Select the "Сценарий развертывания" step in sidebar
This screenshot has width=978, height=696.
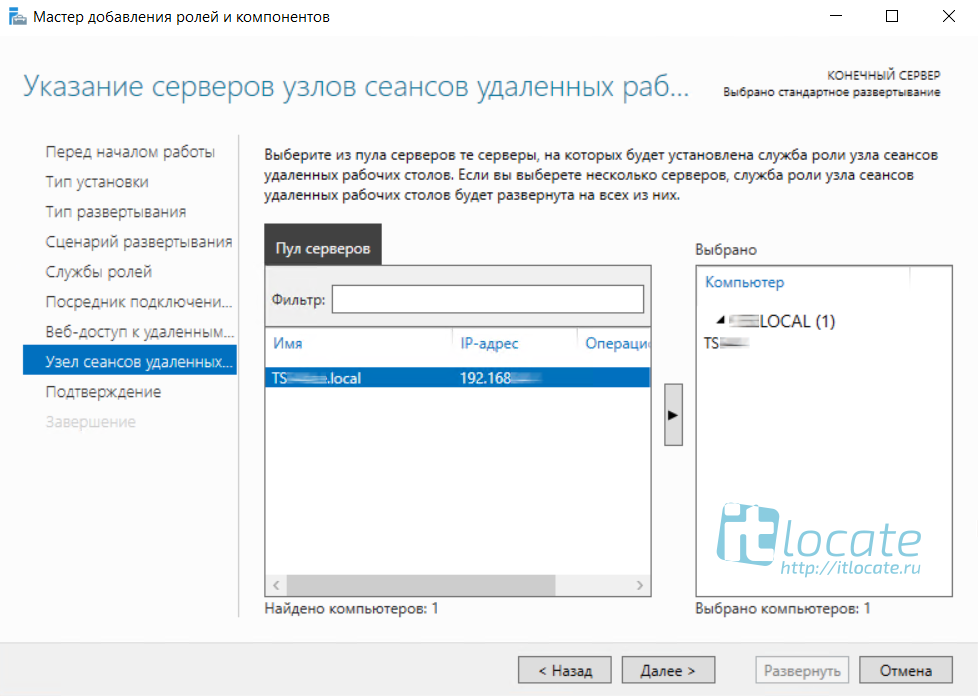click(x=138, y=242)
